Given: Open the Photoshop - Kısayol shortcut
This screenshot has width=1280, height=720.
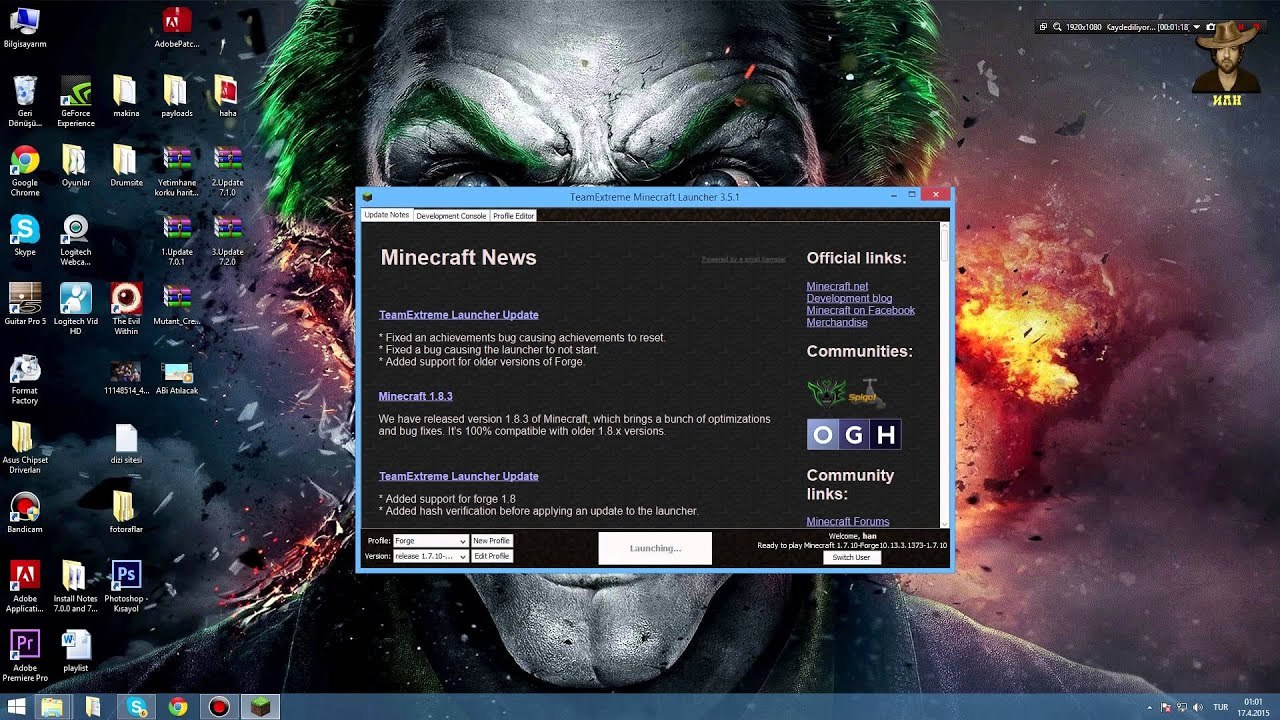Looking at the screenshot, I should click(126, 586).
